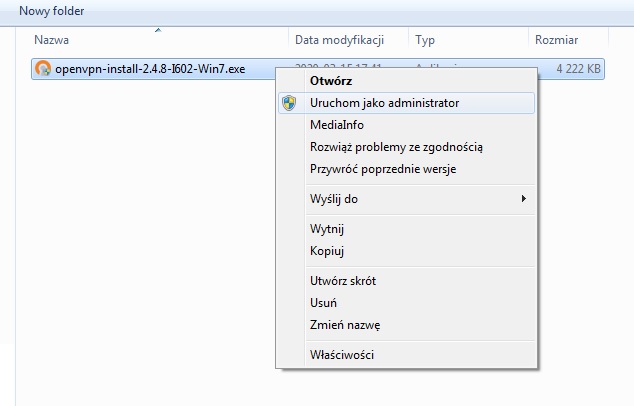The width and height of the screenshot is (634, 406).
Task: Click the Wyślij do menu item
Action: click(x=334, y=199)
